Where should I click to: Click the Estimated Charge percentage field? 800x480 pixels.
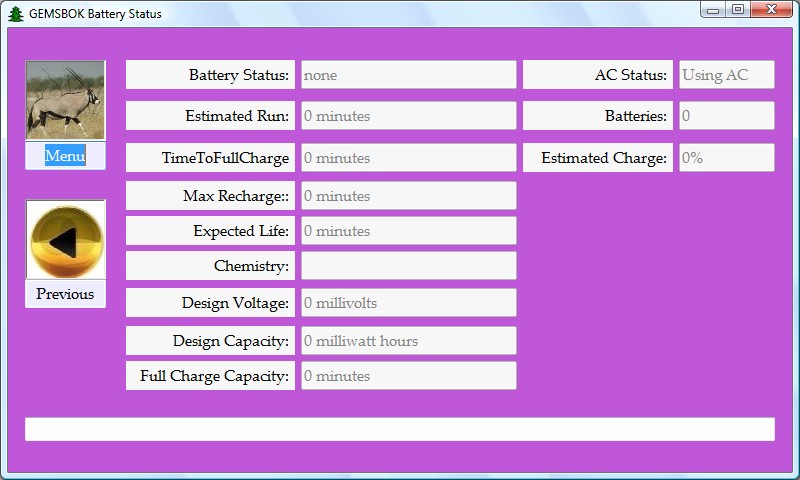click(x=726, y=158)
